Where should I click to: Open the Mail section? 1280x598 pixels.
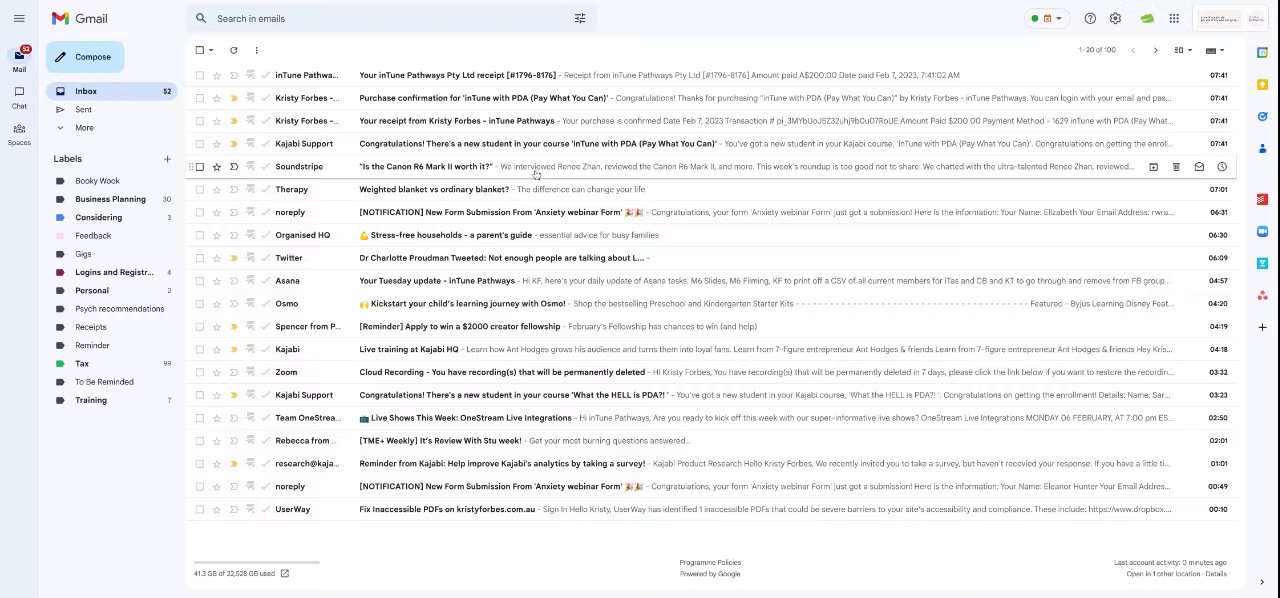point(19,59)
